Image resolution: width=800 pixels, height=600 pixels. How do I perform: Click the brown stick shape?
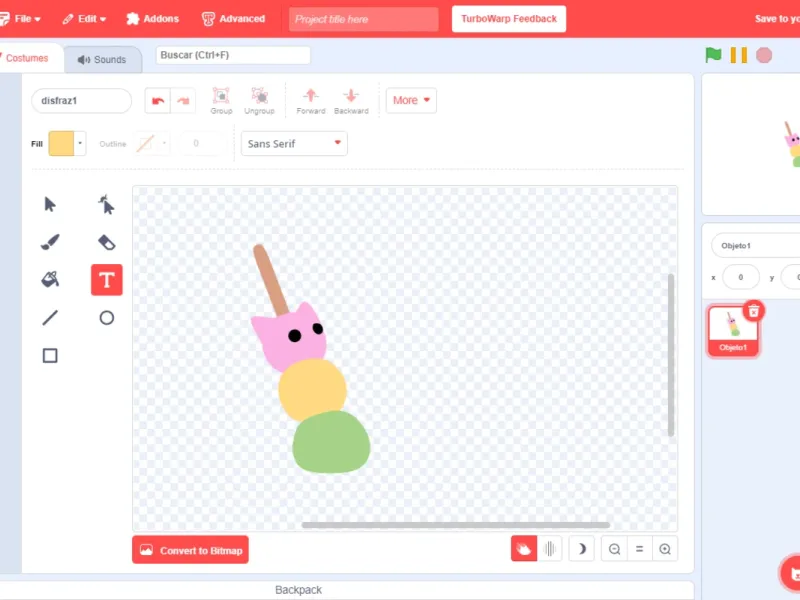pyautogui.click(x=270, y=279)
